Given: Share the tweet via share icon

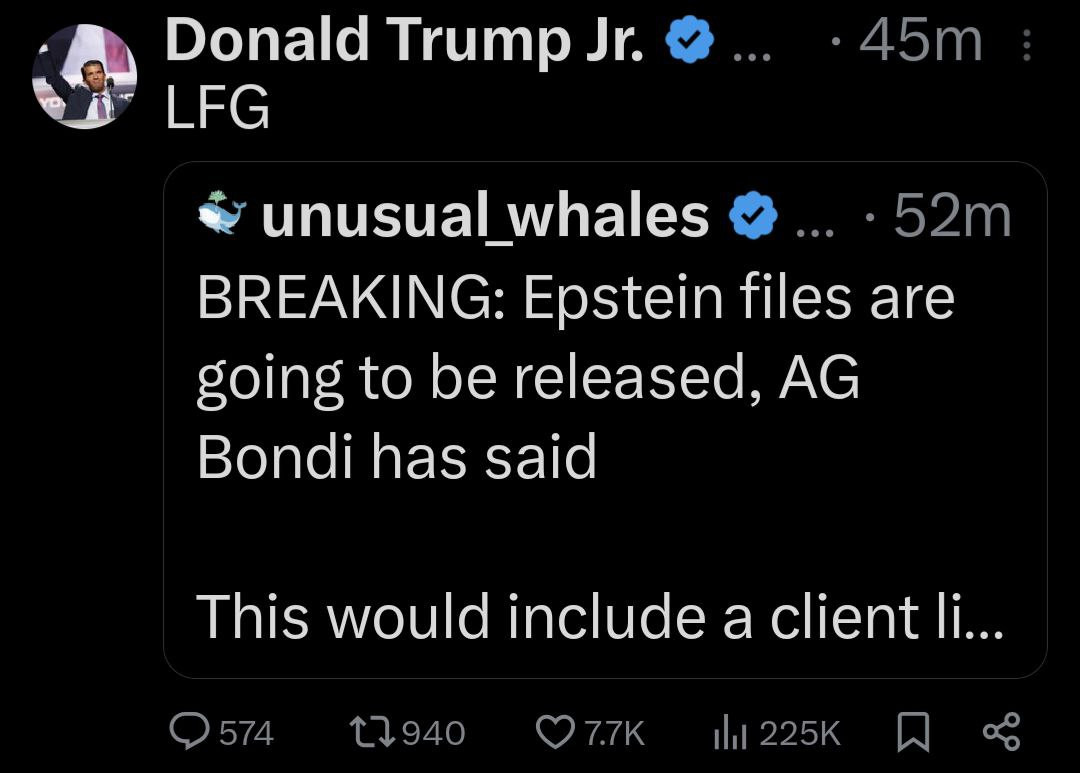Looking at the screenshot, I should (x=1001, y=733).
